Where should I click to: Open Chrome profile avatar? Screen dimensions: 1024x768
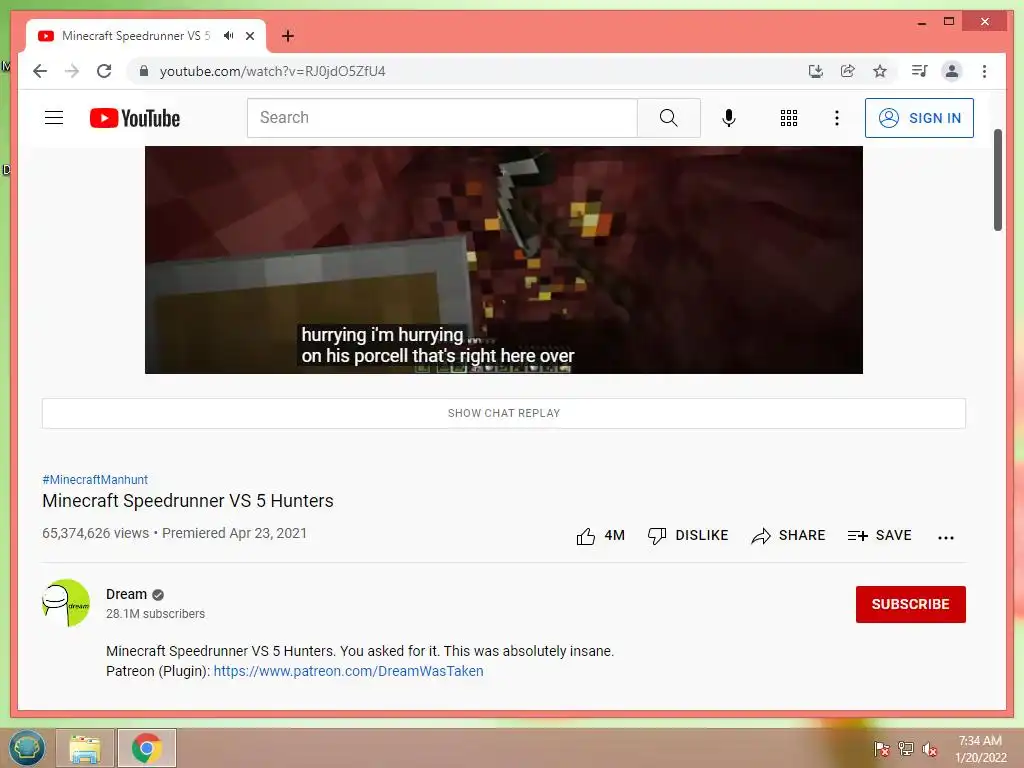[952, 71]
